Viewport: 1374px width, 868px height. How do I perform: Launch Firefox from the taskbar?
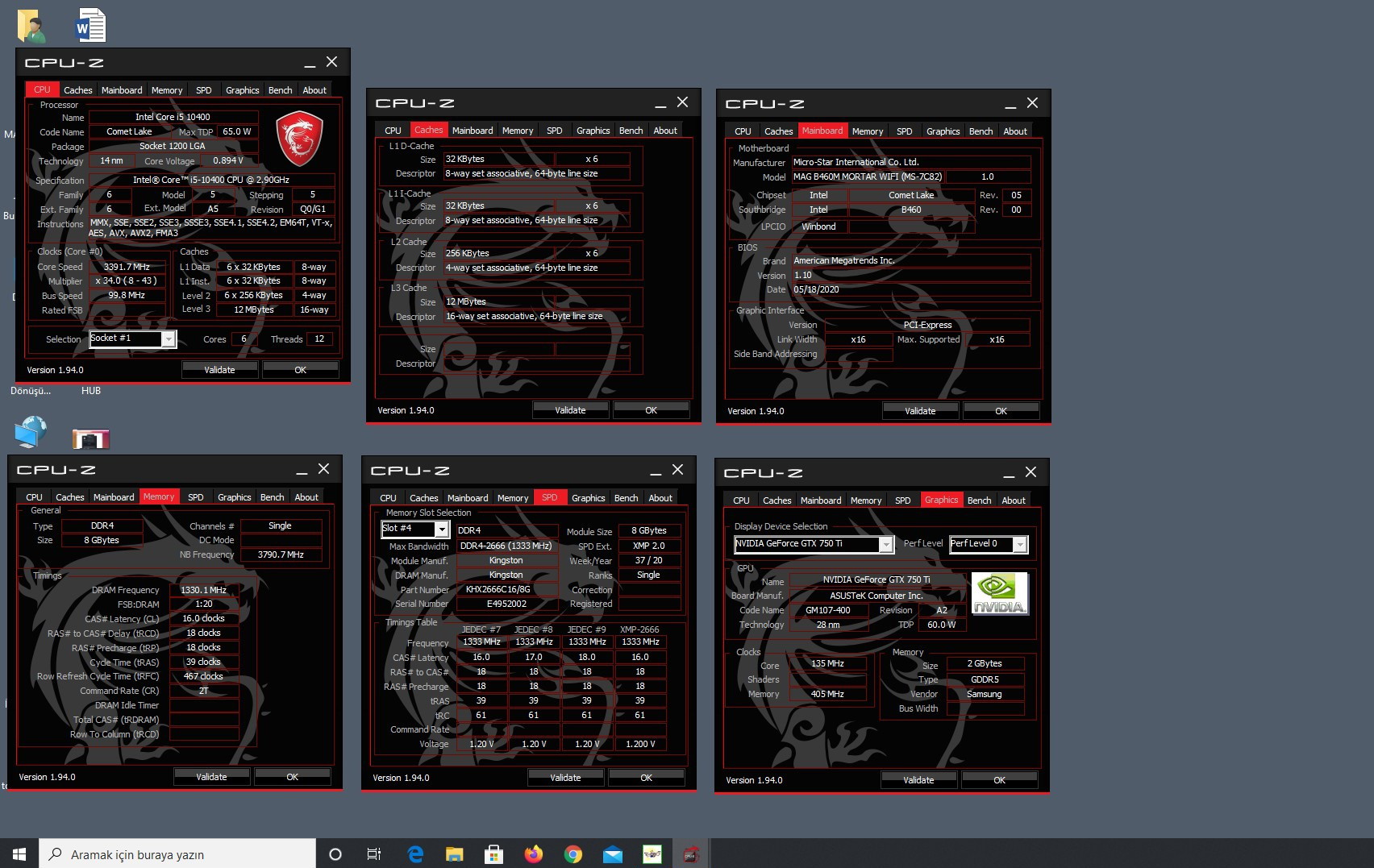pos(533,853)
